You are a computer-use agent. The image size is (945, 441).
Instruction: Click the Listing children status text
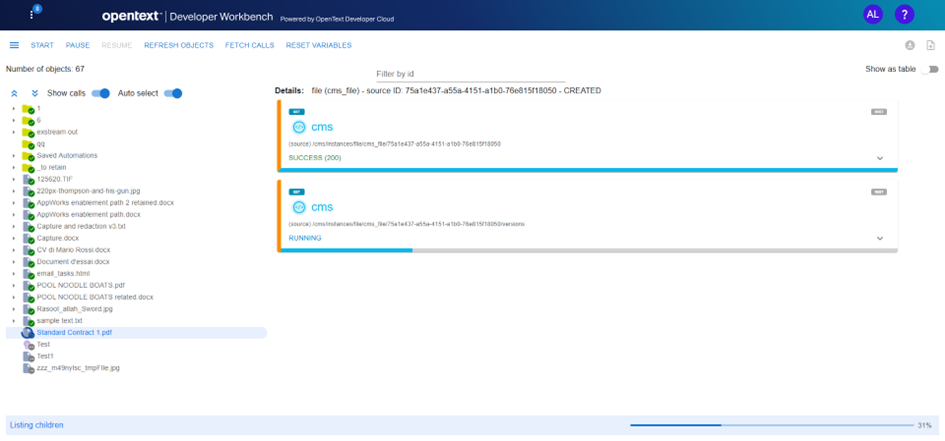(36, 425)
